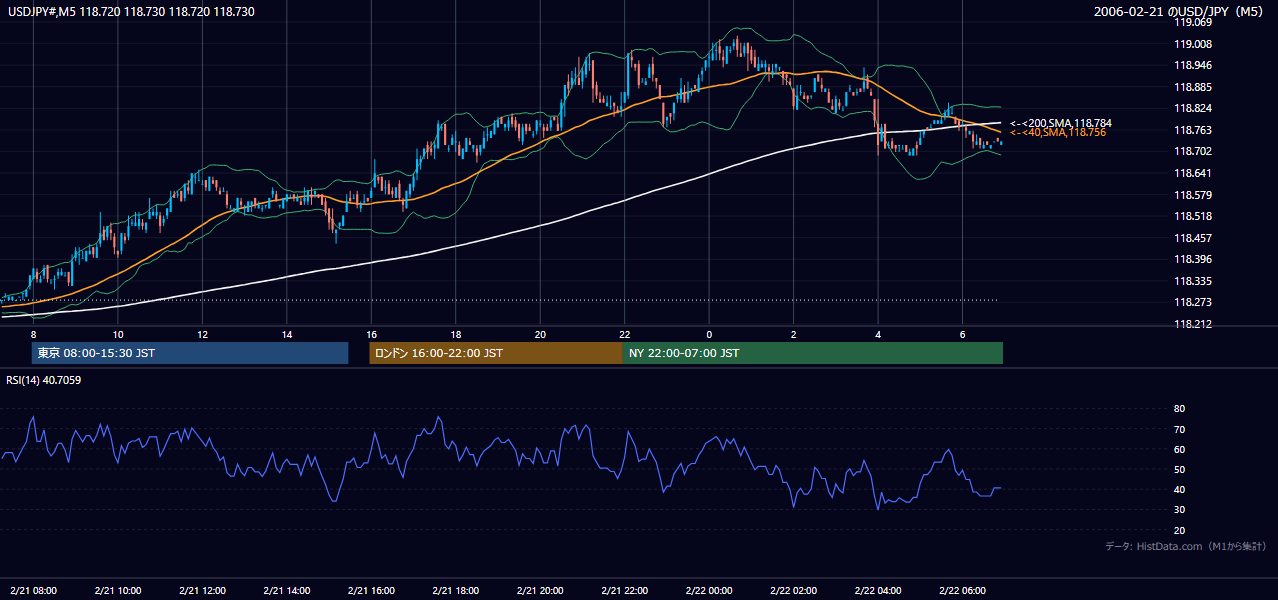The image size is (1278, 600).
Task: Click the hour 22 tick under price chart
Action: click(625, 334)
